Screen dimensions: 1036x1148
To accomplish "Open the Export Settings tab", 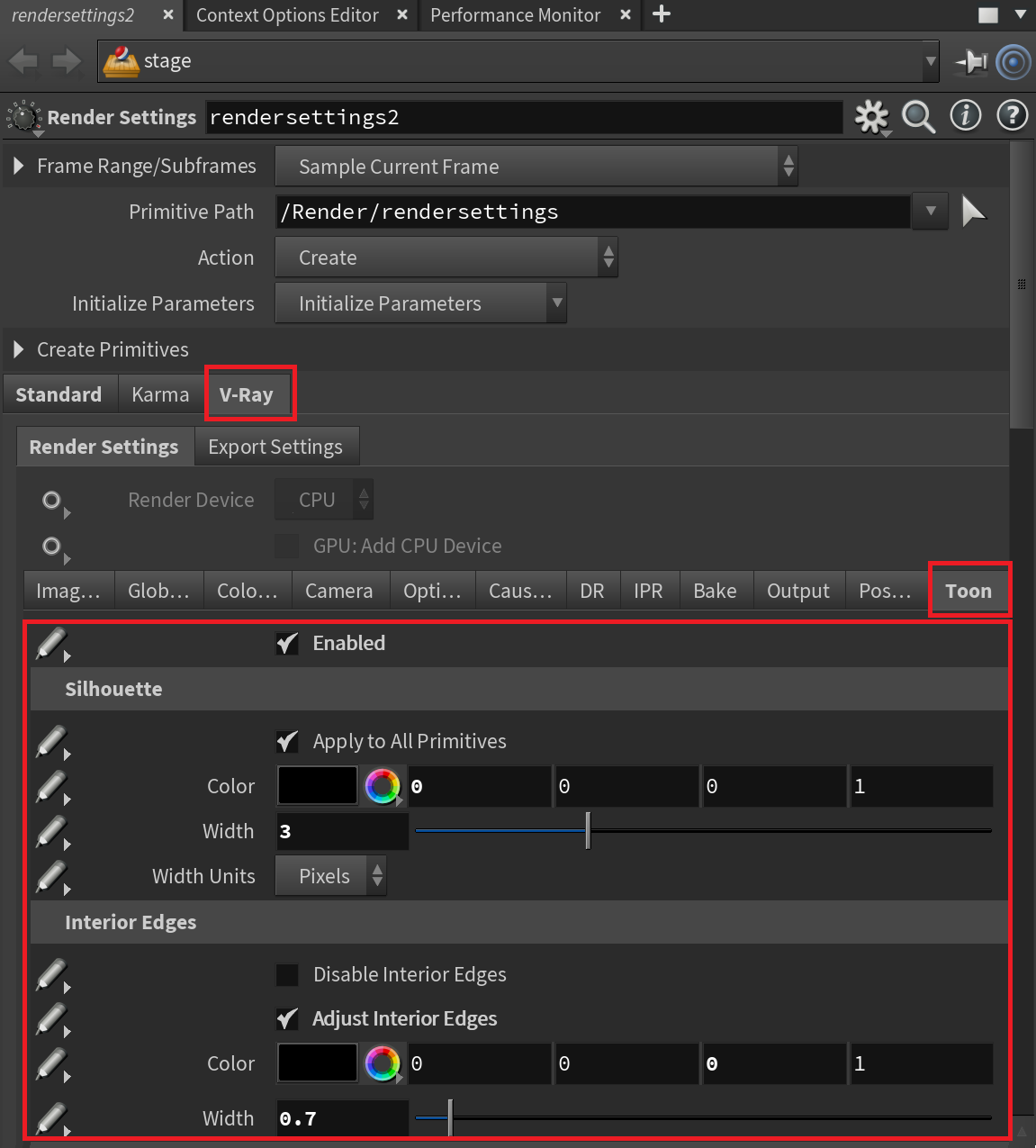I will [x=275, y=447].
